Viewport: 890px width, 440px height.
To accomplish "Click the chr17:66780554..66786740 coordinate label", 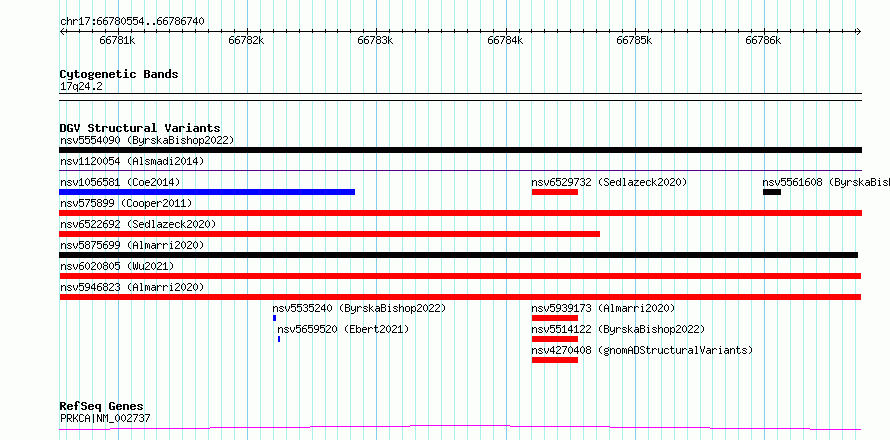I will tap(132, 22).
